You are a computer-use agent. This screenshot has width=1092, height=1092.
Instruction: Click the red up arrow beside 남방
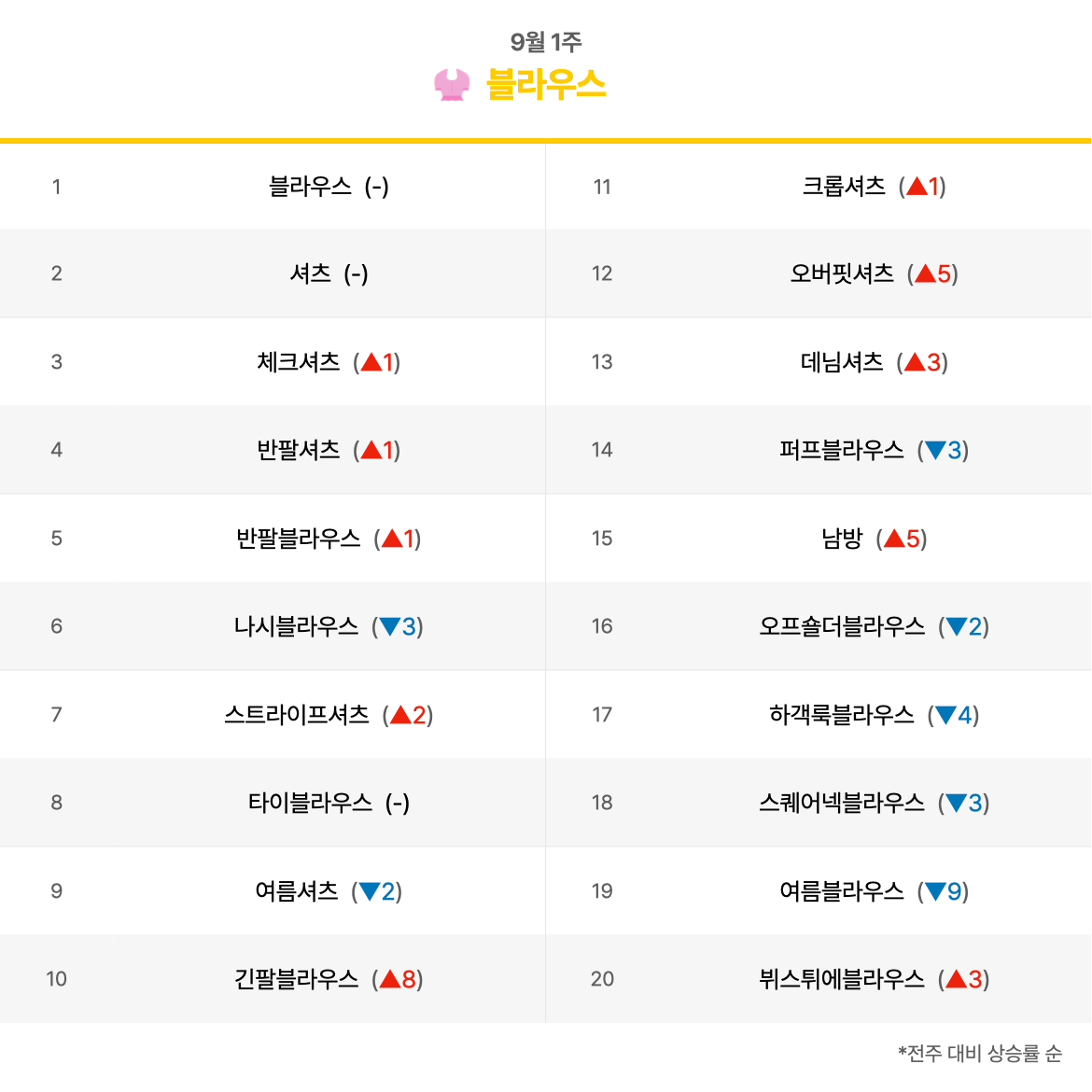tap(894, 539)
